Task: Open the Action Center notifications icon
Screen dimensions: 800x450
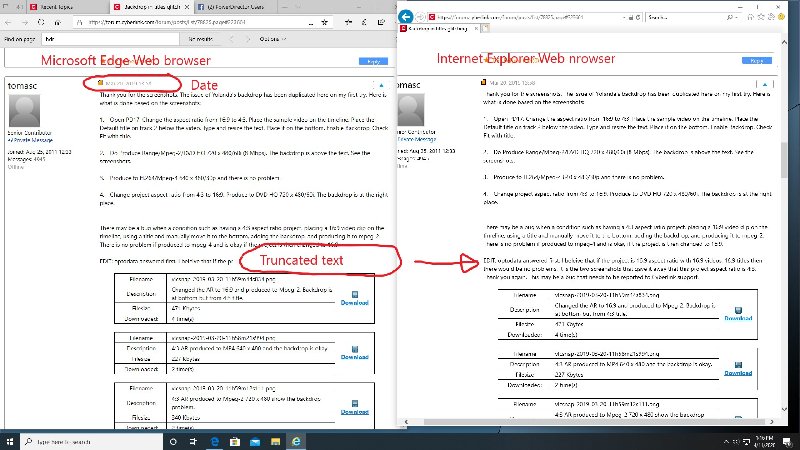Action: (787, 442)
